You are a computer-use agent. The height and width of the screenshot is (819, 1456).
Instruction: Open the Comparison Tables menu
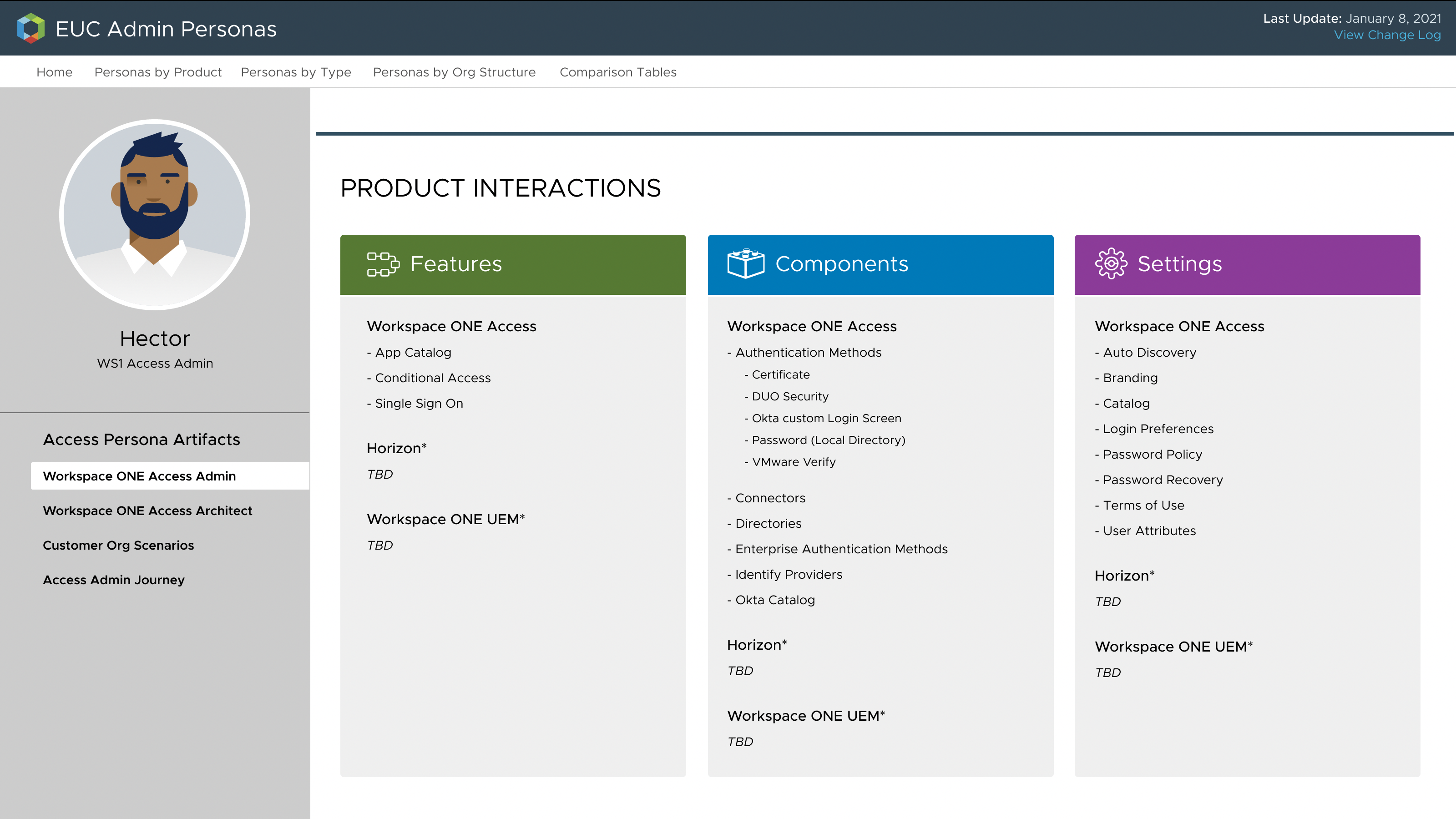[618, 72]
